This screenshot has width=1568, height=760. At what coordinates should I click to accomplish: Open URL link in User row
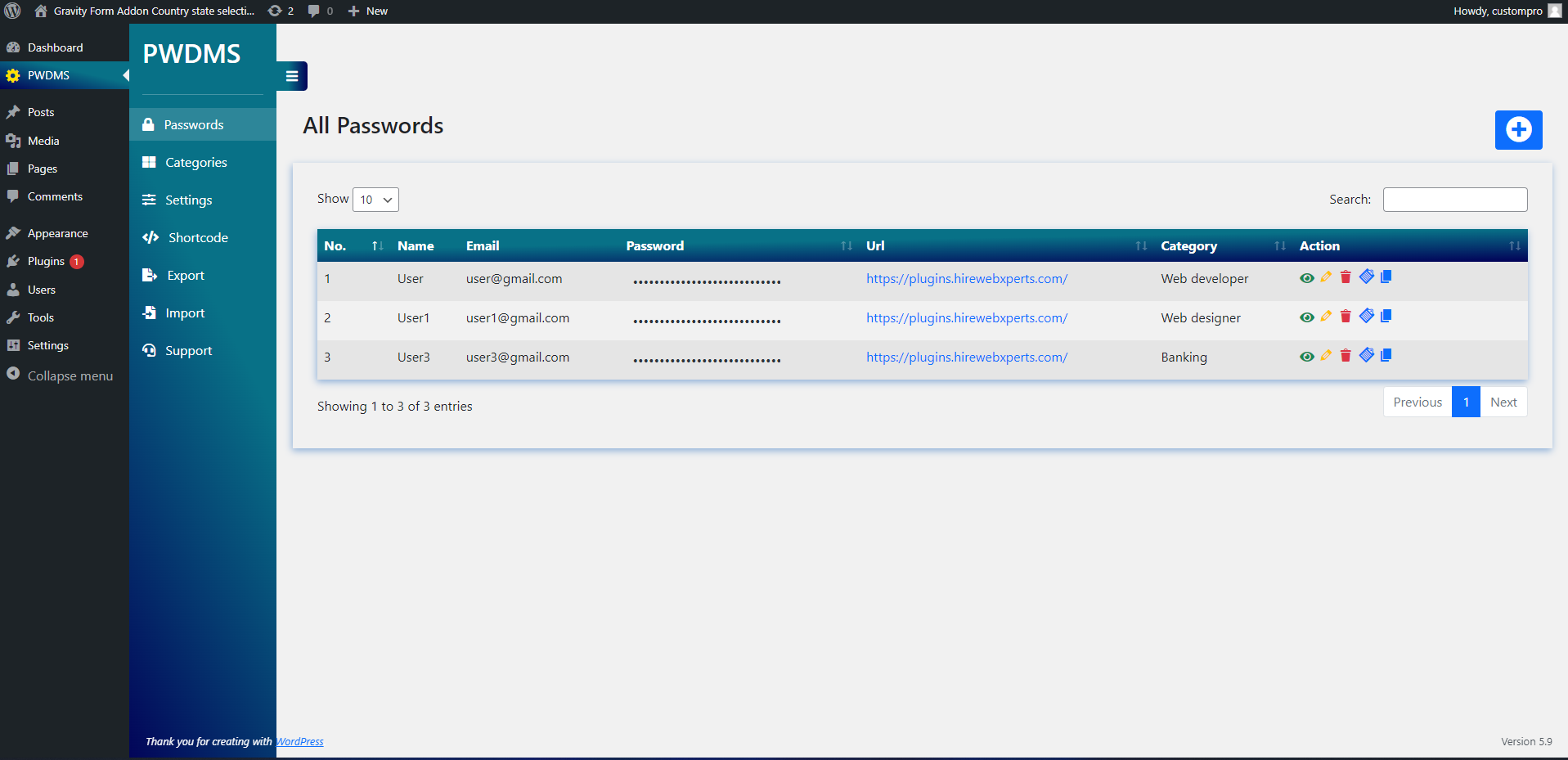tap(967, 278)
